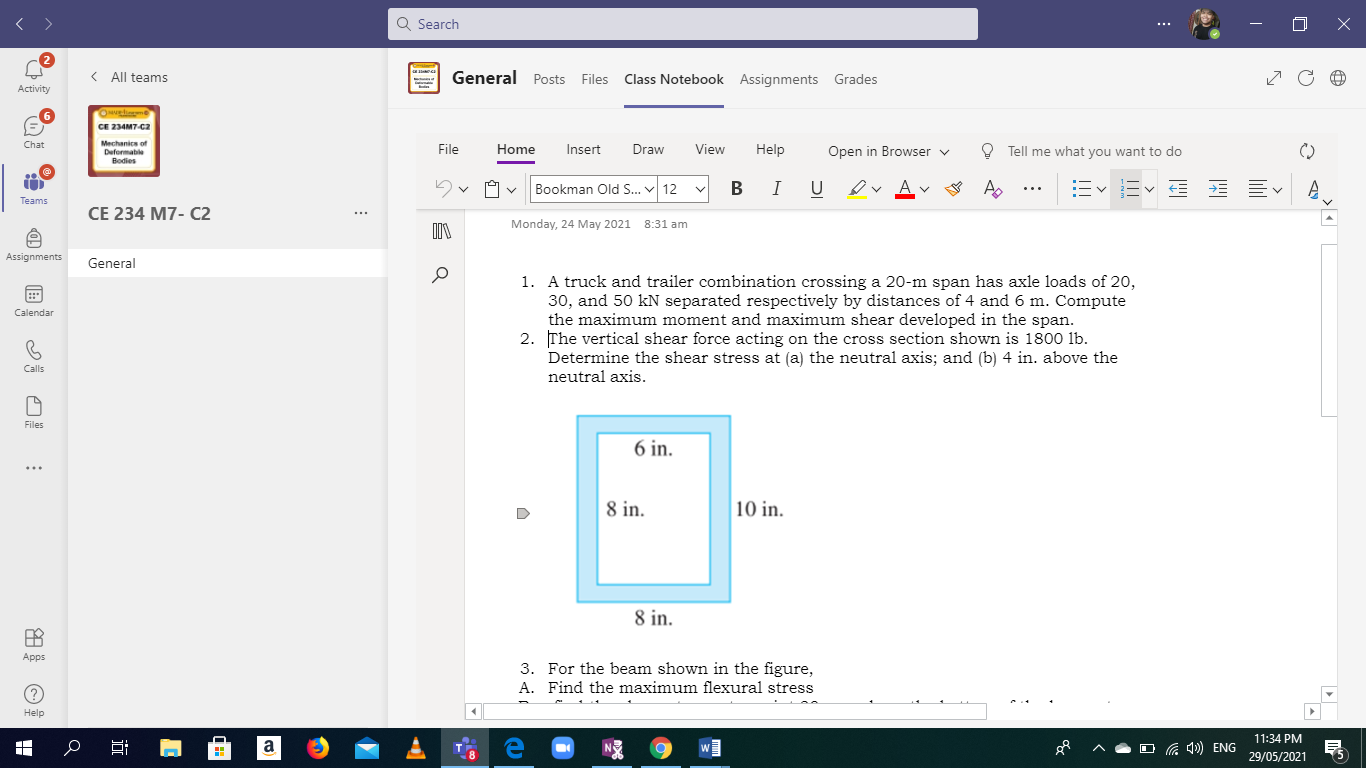This screenshot has width=1366, height=768.
Task: Apply the Format Painter
Action: (953, 188)
